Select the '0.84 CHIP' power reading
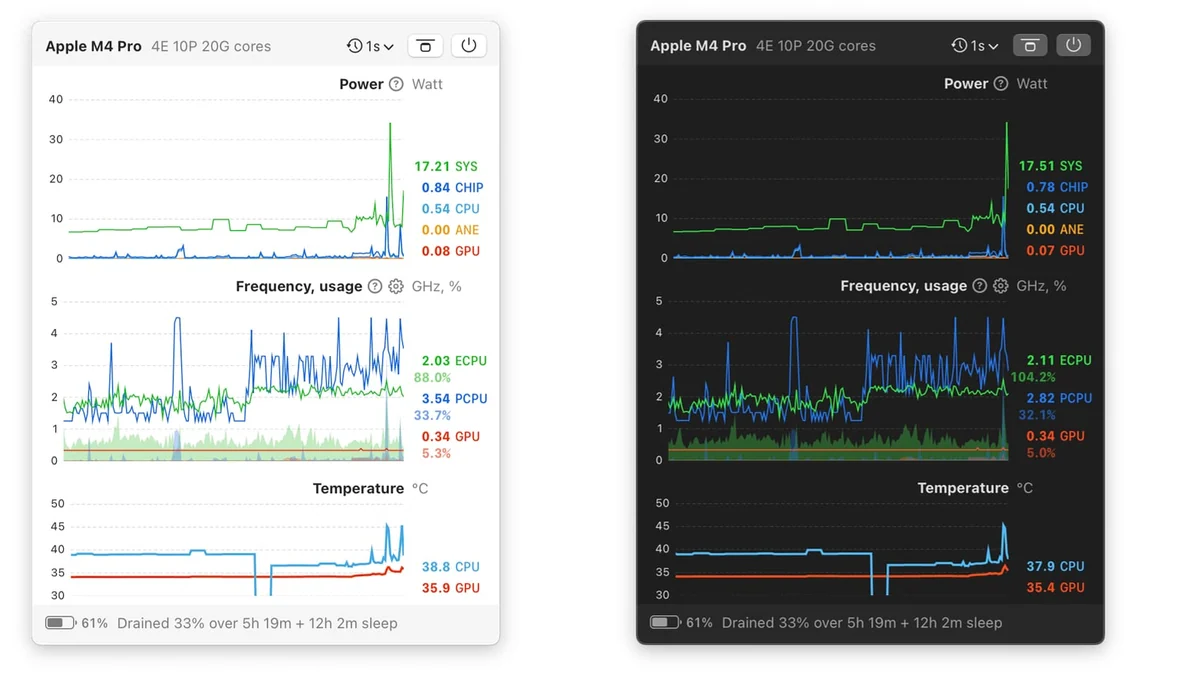 tap(452, 187)
